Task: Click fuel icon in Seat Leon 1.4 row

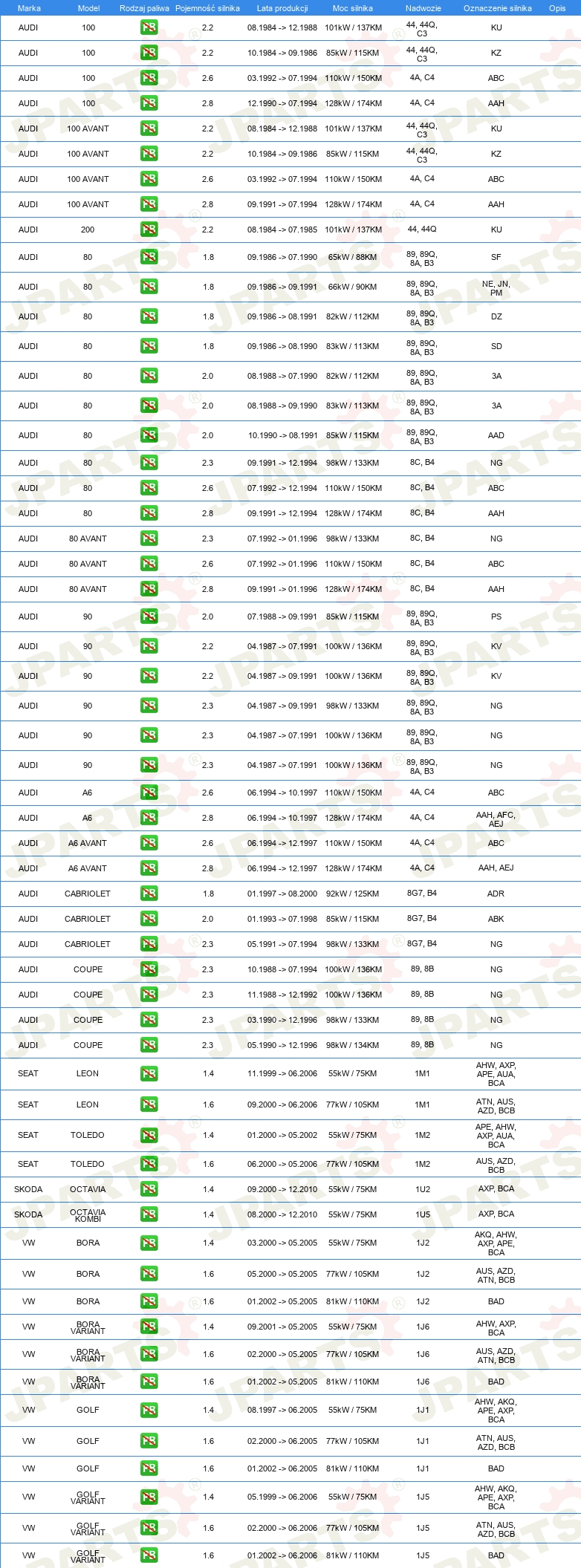Action: 149,1074
